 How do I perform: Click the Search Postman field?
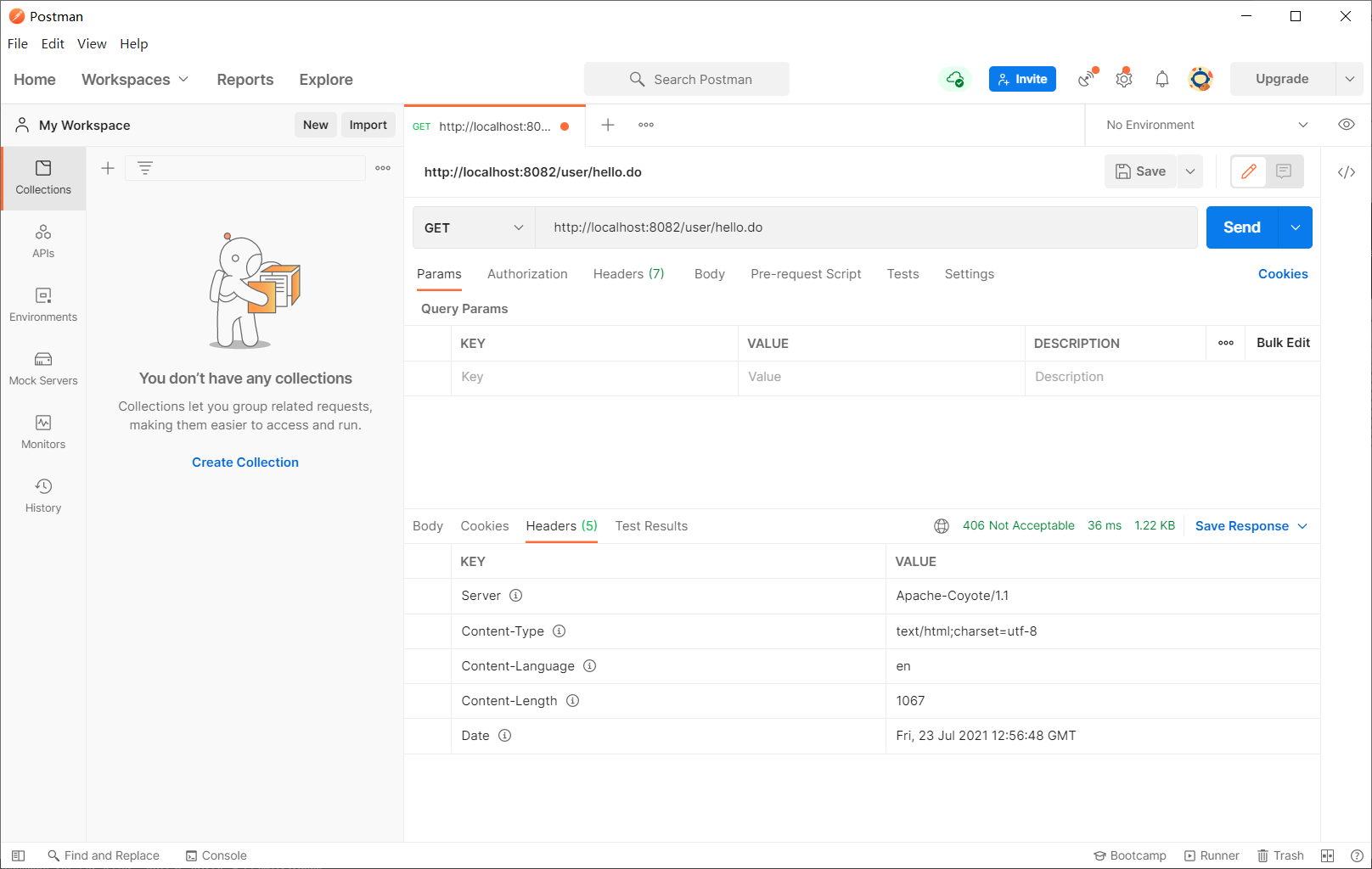[x=687, y=79]
